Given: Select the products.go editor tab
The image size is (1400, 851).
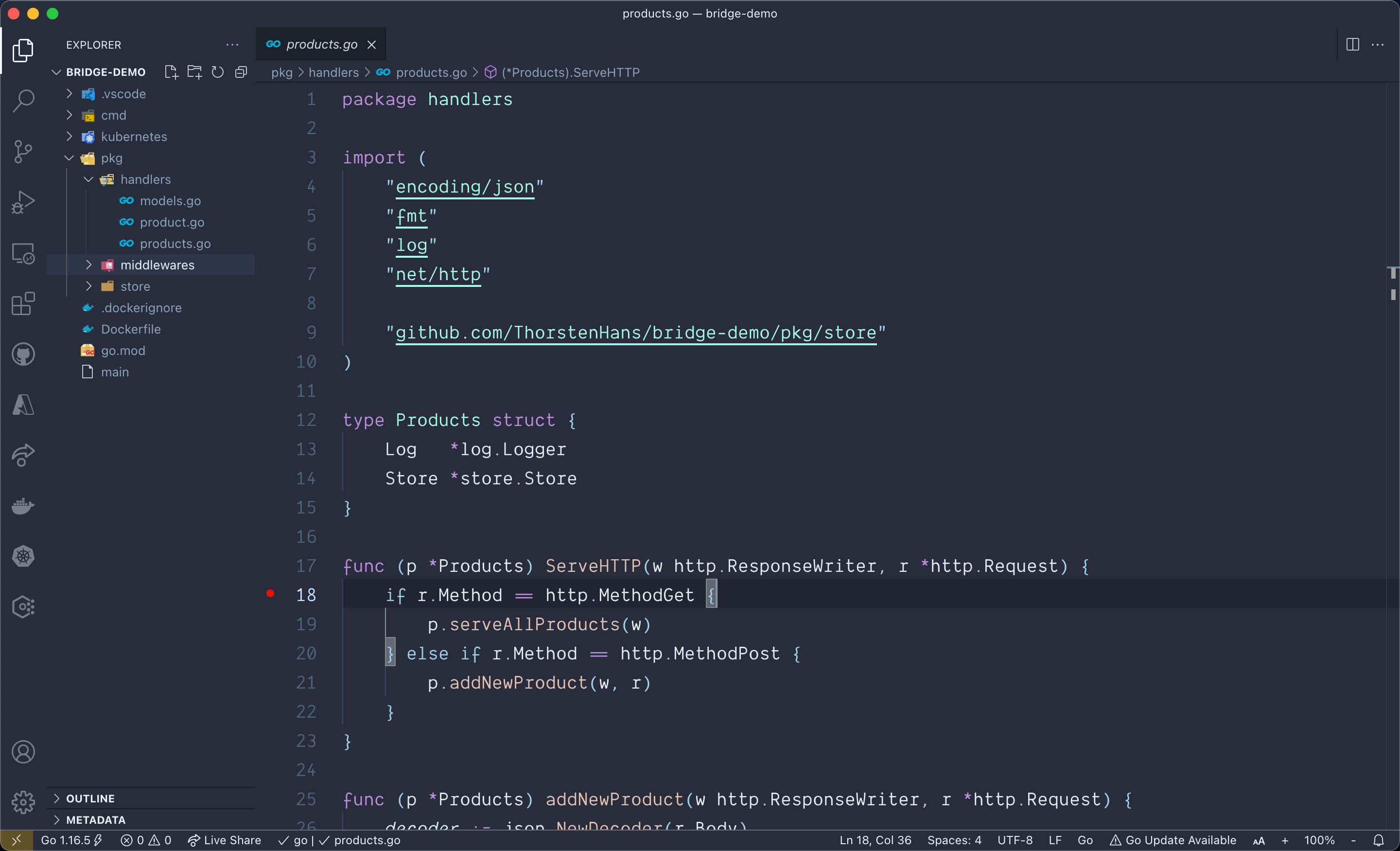Looking at the screenshot, I should point(321,44).
